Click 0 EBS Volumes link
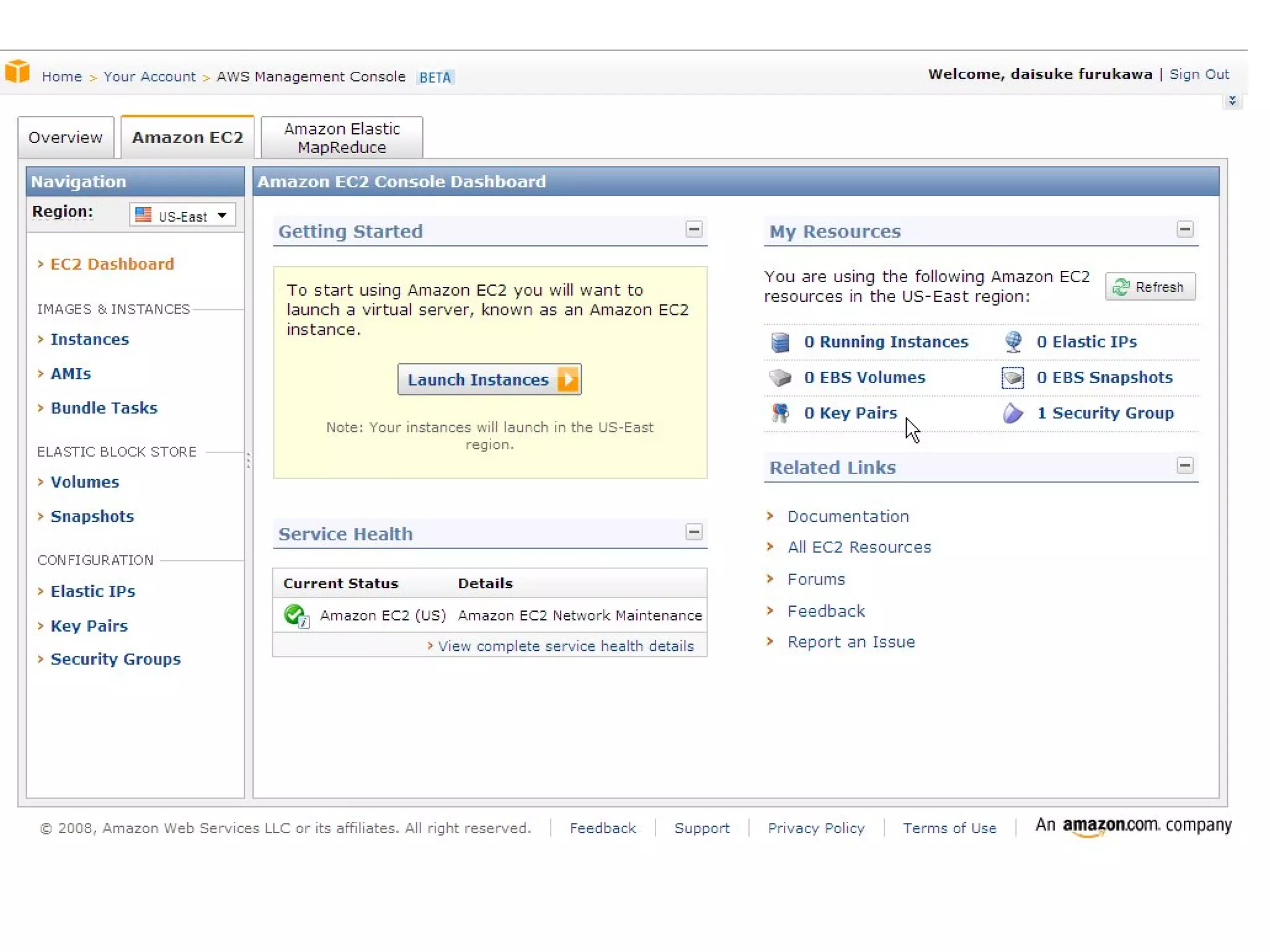Image resolution: width=1270 pixels, height=952 pixels. (x=864, y=377)
